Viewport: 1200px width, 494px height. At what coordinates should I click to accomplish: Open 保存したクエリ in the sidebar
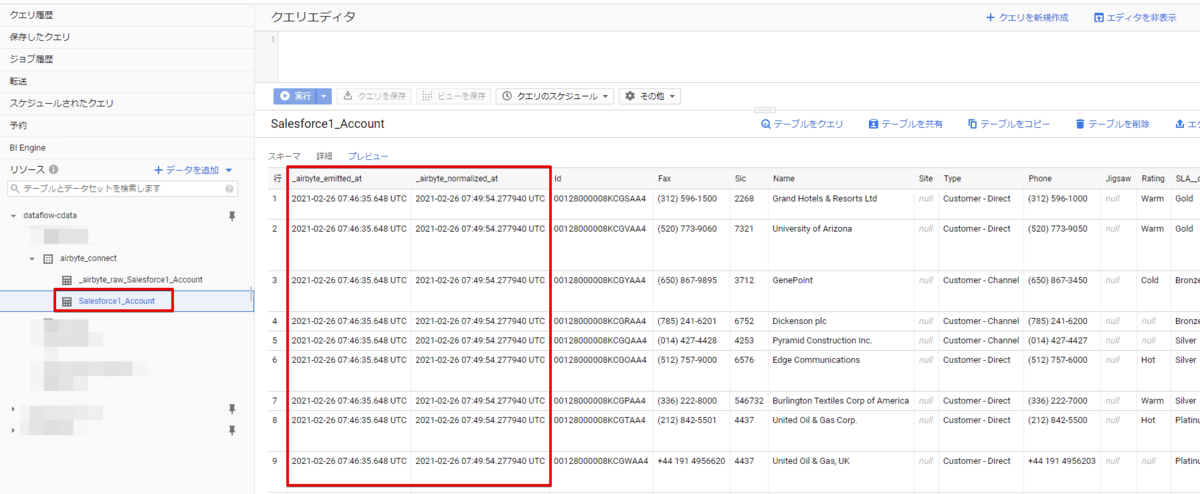tap(40, 37)
